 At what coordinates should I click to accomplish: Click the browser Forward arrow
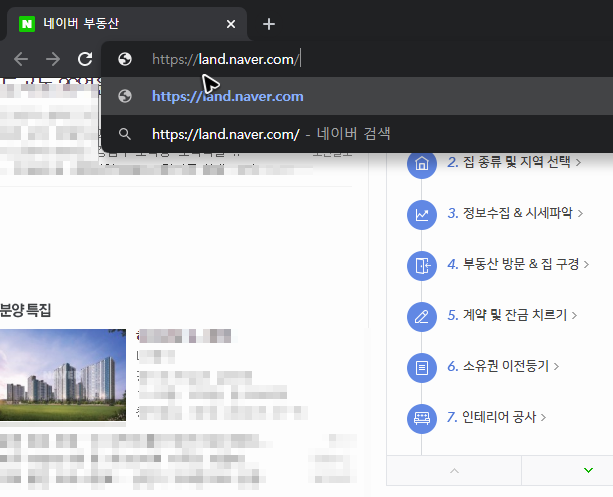click(x=53, y=59)
